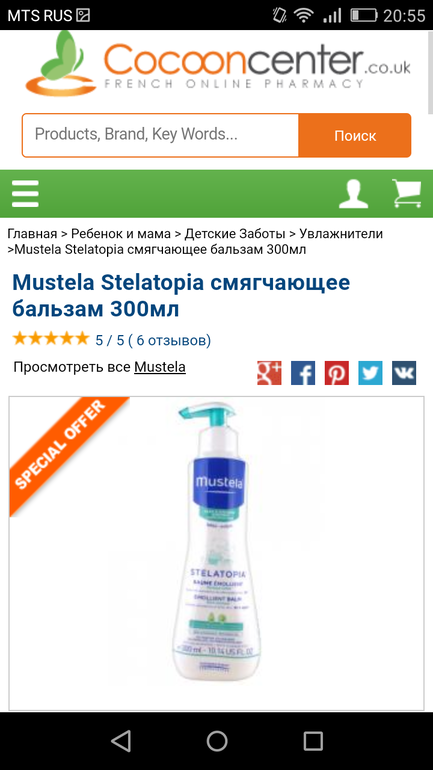Open the hamburger navigation menu

point(26,193)
